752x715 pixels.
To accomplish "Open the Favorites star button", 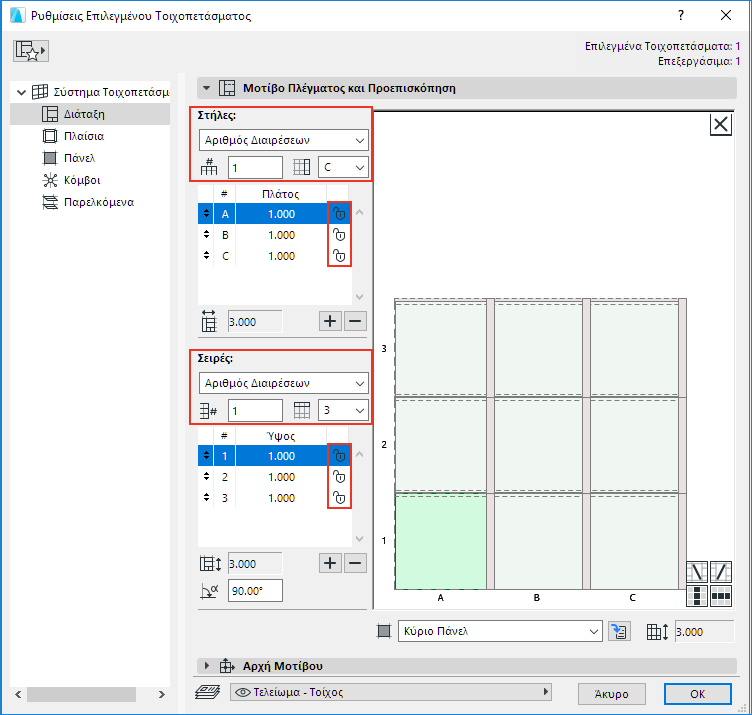I will click(x=31, y=50).
